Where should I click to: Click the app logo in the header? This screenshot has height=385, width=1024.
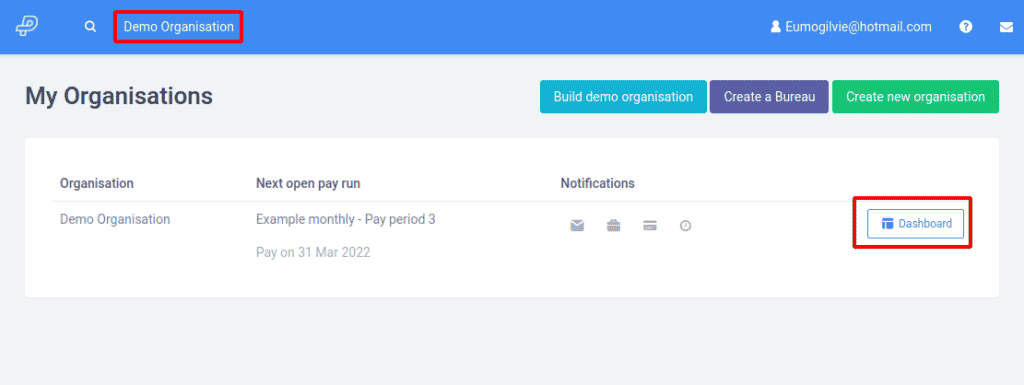coord(27,27)
